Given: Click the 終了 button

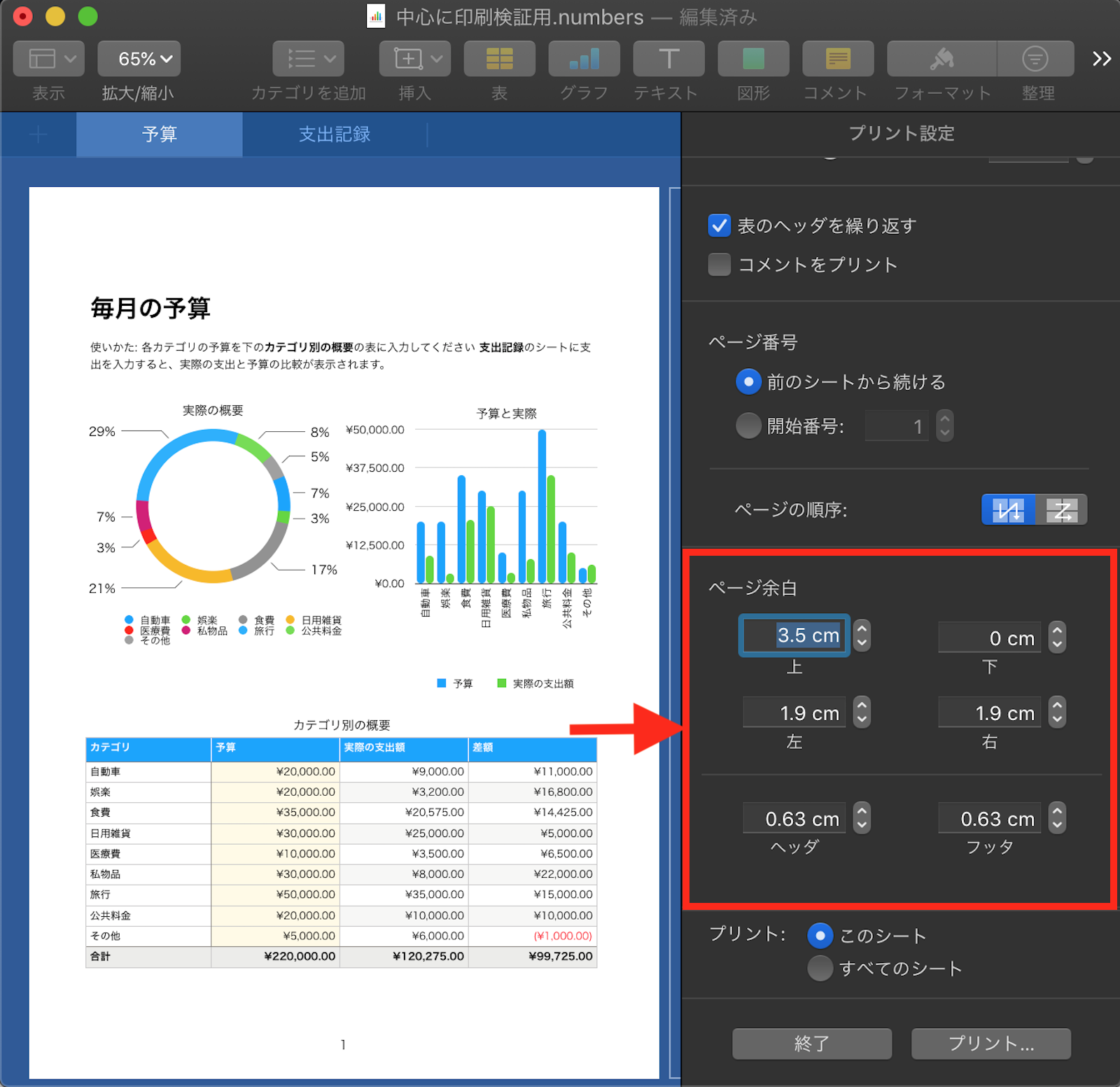Looking at the screenshot, I should point(811,1044).
